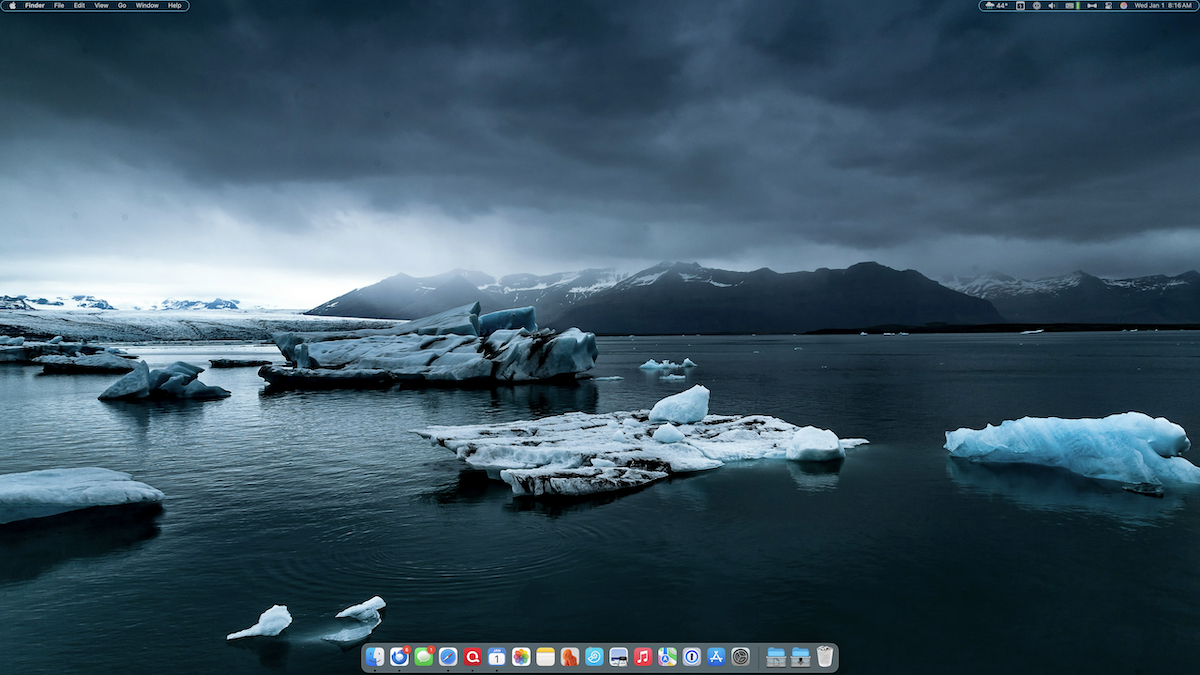Screen dimensions: 1200x675
Task: Open Messages app in the Dock
Action: (424, 657)
